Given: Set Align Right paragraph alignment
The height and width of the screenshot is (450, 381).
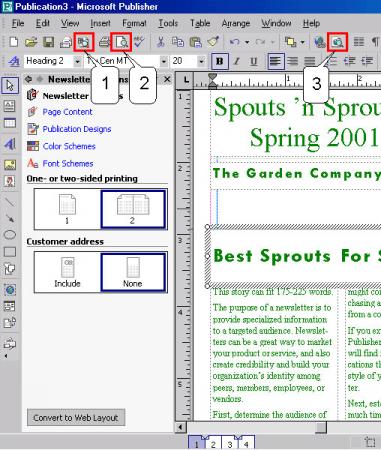Looking at the screenshot, I should pyautogui.click(x=310, y=61).
